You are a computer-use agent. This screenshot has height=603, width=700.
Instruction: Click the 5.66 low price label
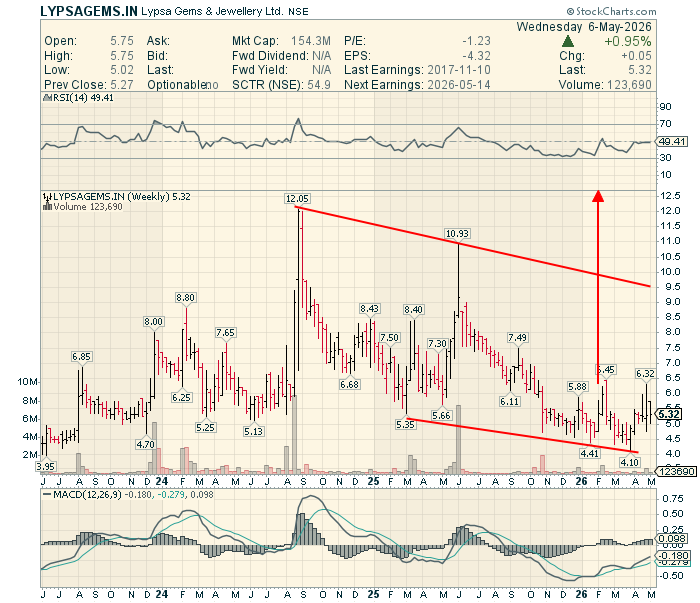pos(442,416)
